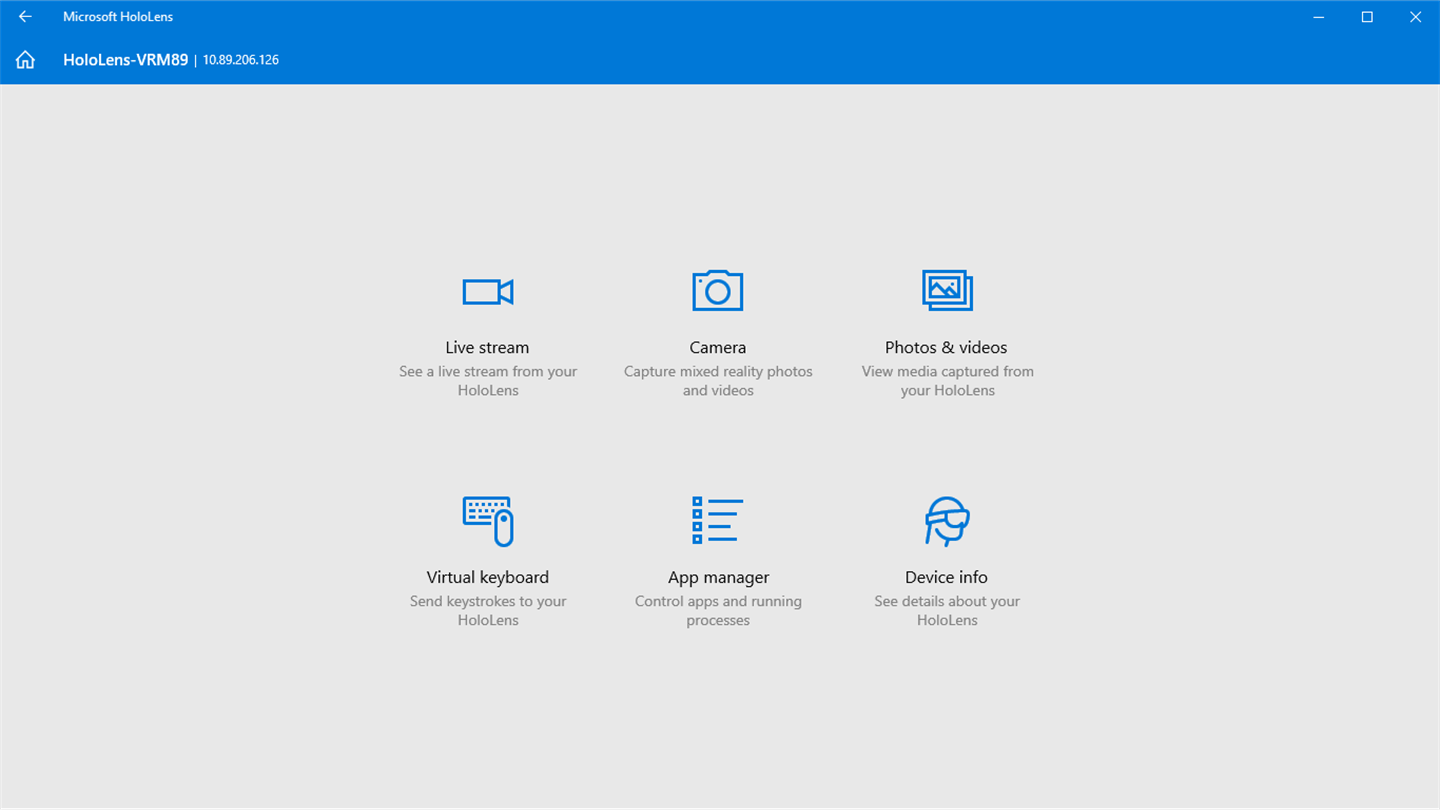Open the Virtual keyboard icon
Screen dimensions: 1440x810
click(x=488, y=521)
